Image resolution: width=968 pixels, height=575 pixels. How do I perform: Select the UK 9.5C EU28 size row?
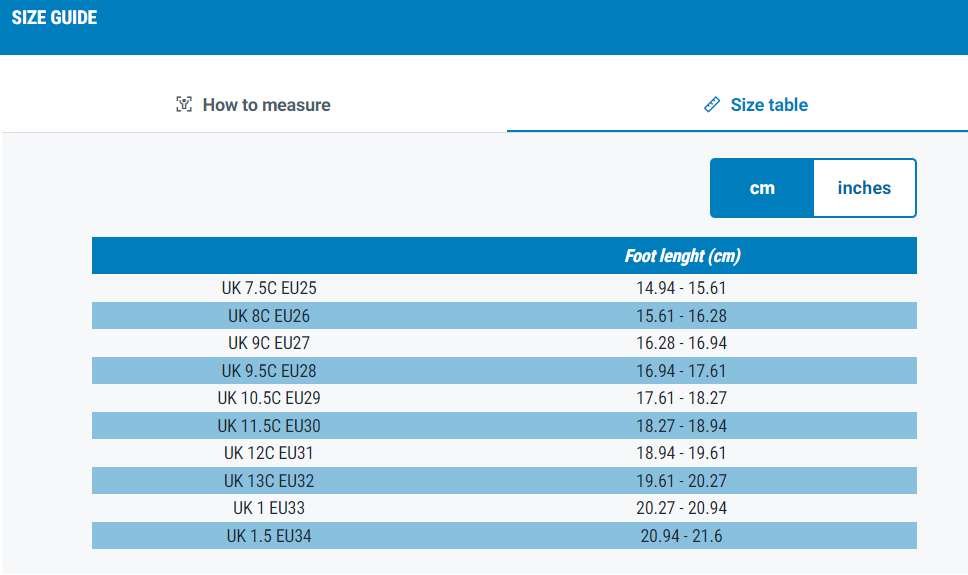(504, 371)
